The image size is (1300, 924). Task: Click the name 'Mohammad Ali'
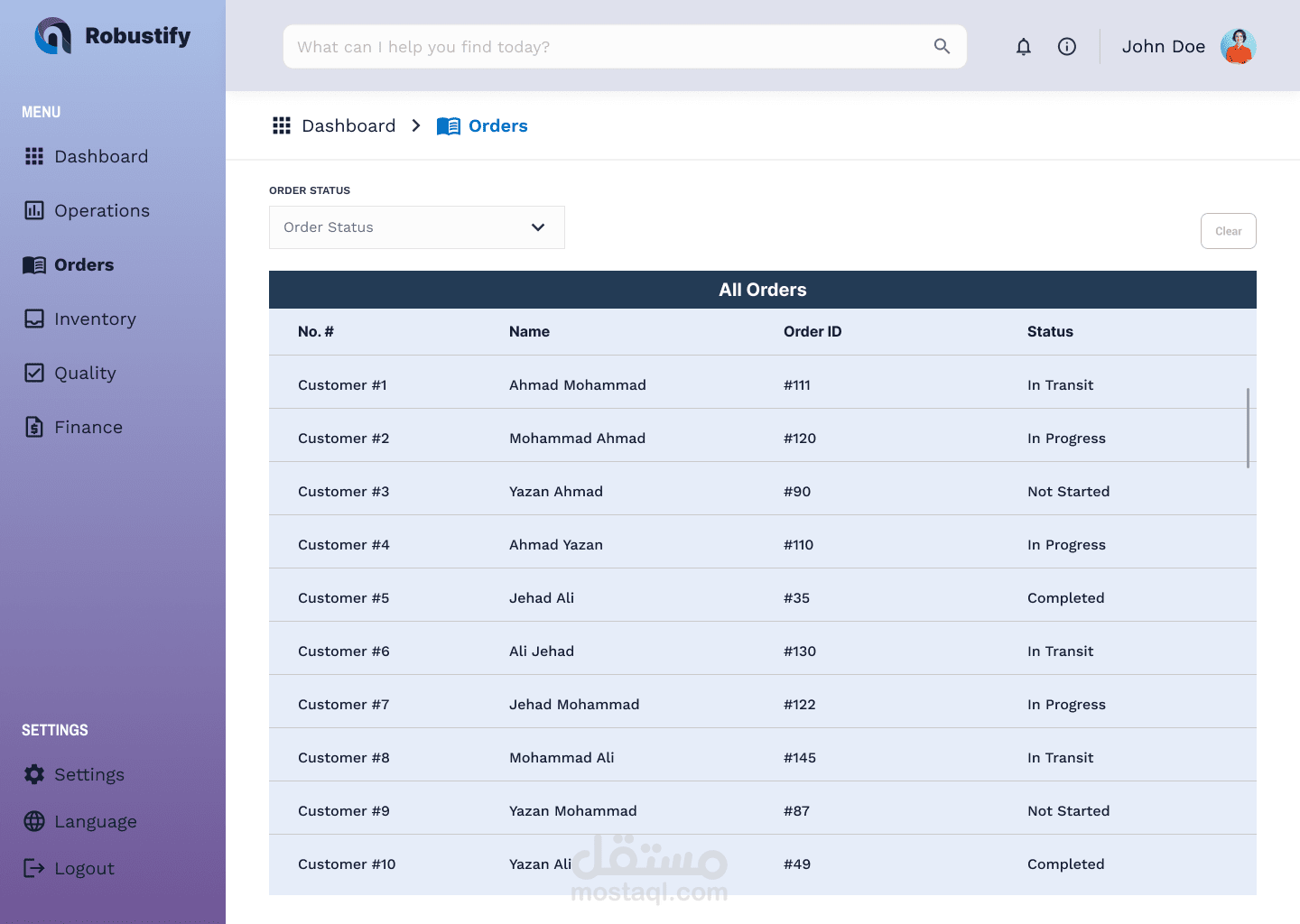pos(562,757)
